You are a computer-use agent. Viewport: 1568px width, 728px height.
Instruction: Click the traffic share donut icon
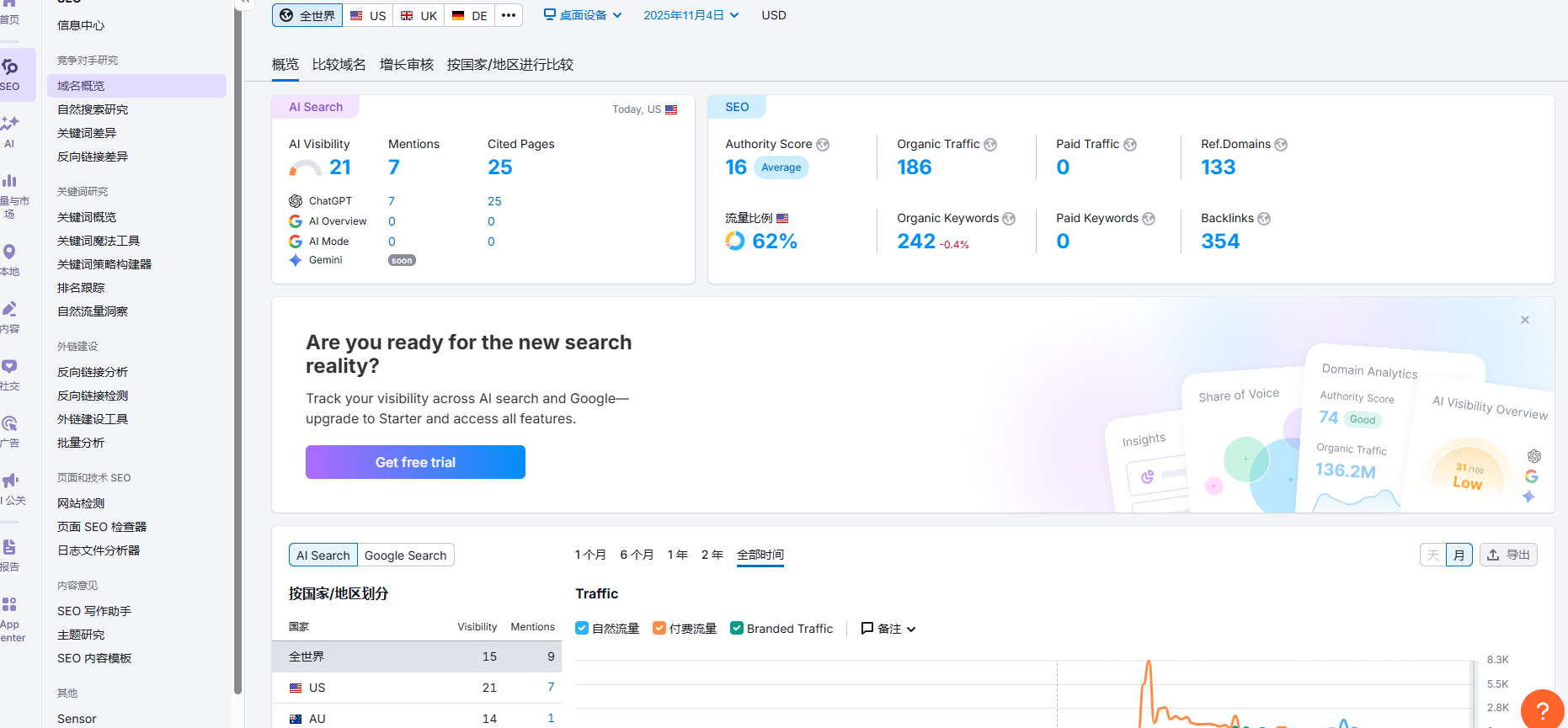[x=735, y=242]
